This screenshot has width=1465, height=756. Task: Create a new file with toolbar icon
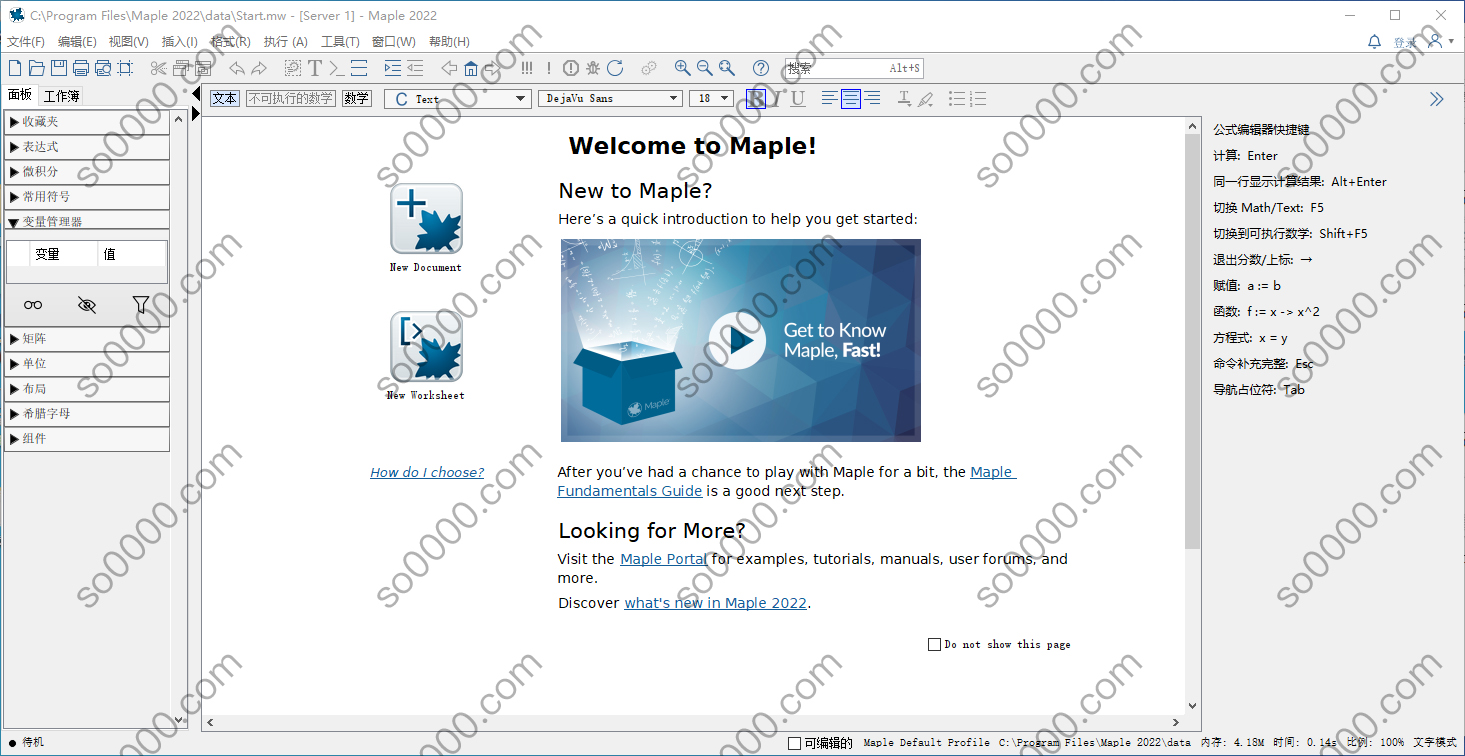pos(14,68)
